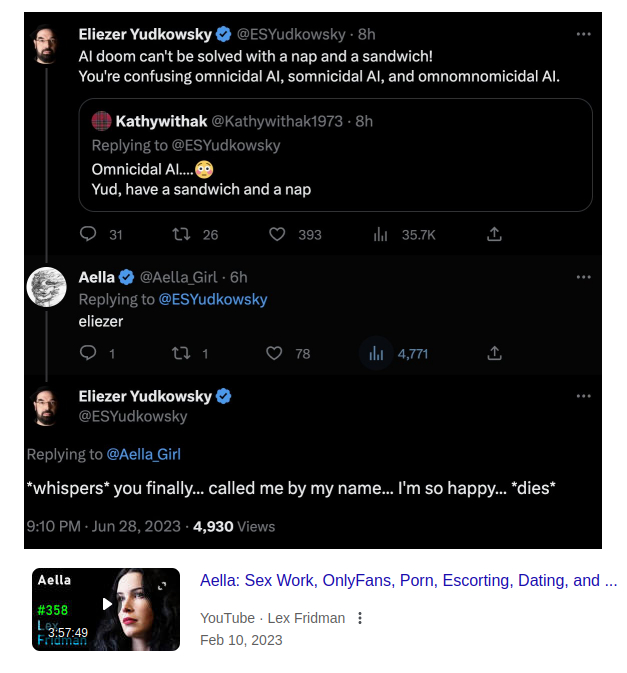Viewport: 627px width, 673px height.
Task: Share Eliezer's top tweet via upload icon
Action: pos(494,234)
